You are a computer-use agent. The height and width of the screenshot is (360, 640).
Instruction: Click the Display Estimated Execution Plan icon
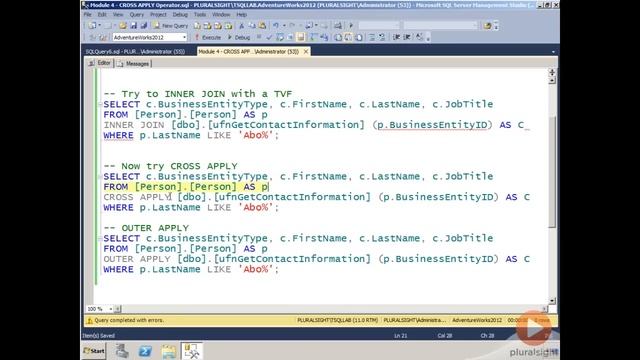(x=280, y=37)
